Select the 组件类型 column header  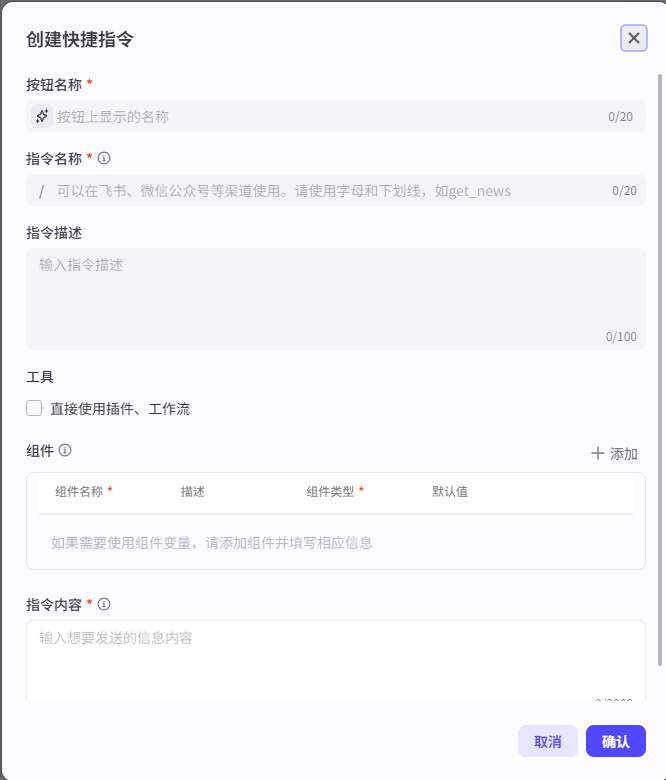[330, 491]
